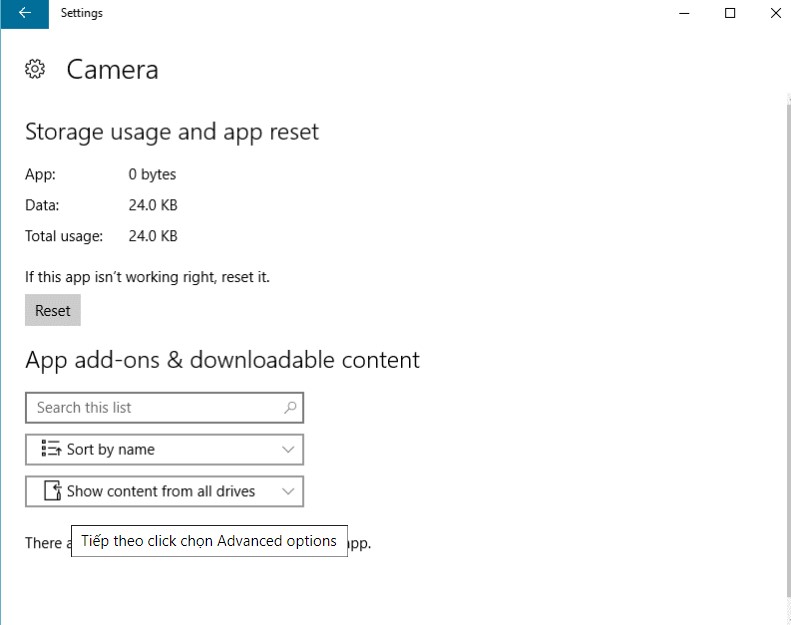Click 'Storage usage and app reset' heading

[x=172, y=131]
